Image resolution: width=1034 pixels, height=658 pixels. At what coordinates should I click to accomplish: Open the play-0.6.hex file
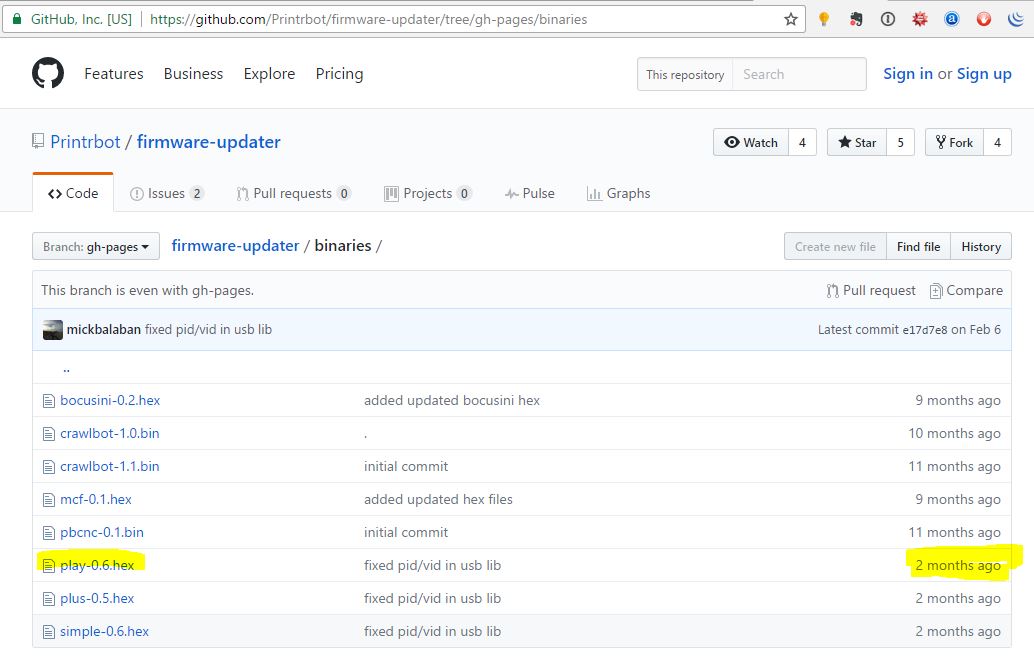tap(97, 565)
